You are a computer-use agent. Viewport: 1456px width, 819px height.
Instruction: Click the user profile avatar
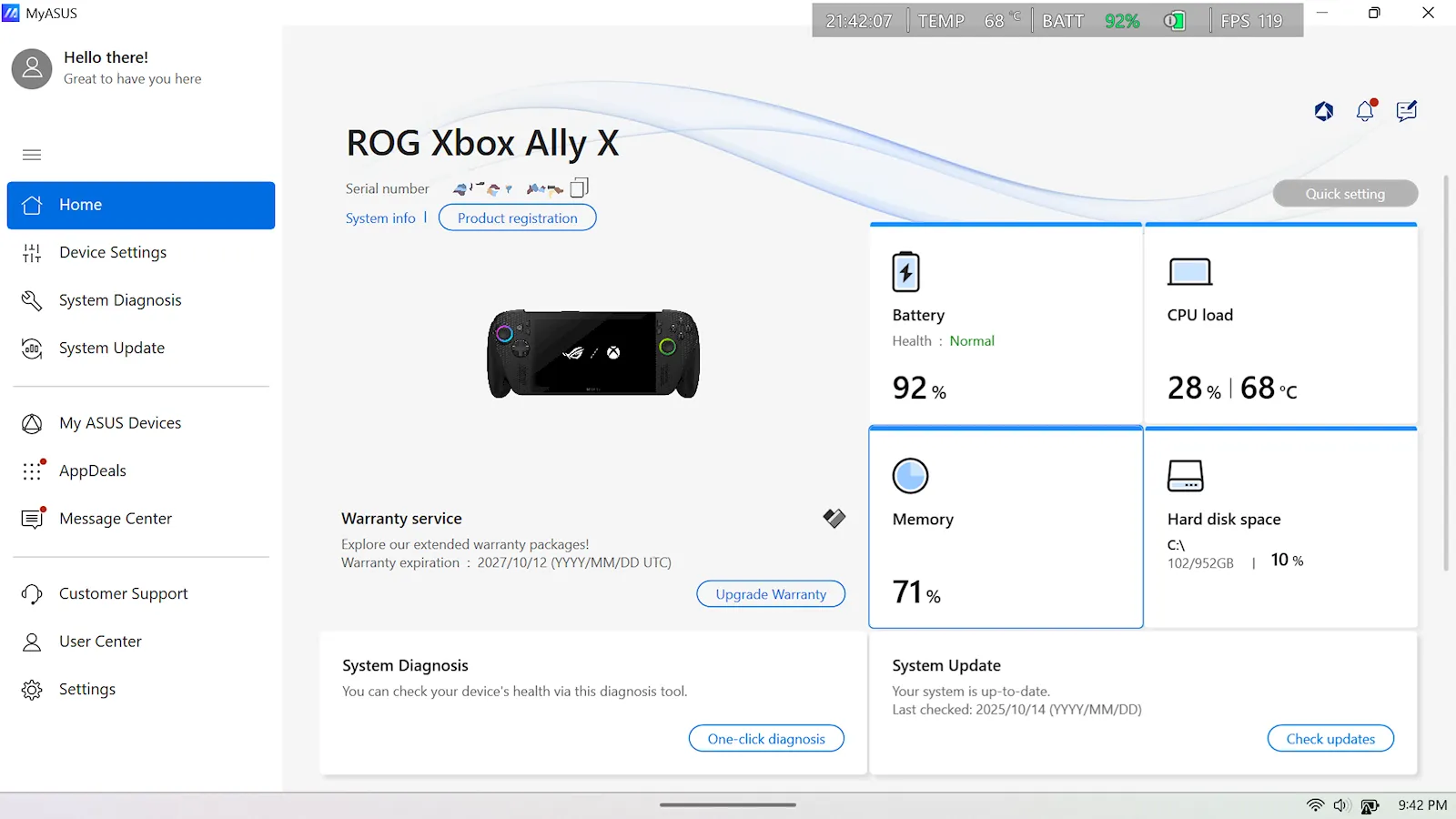tap(32, 68)
